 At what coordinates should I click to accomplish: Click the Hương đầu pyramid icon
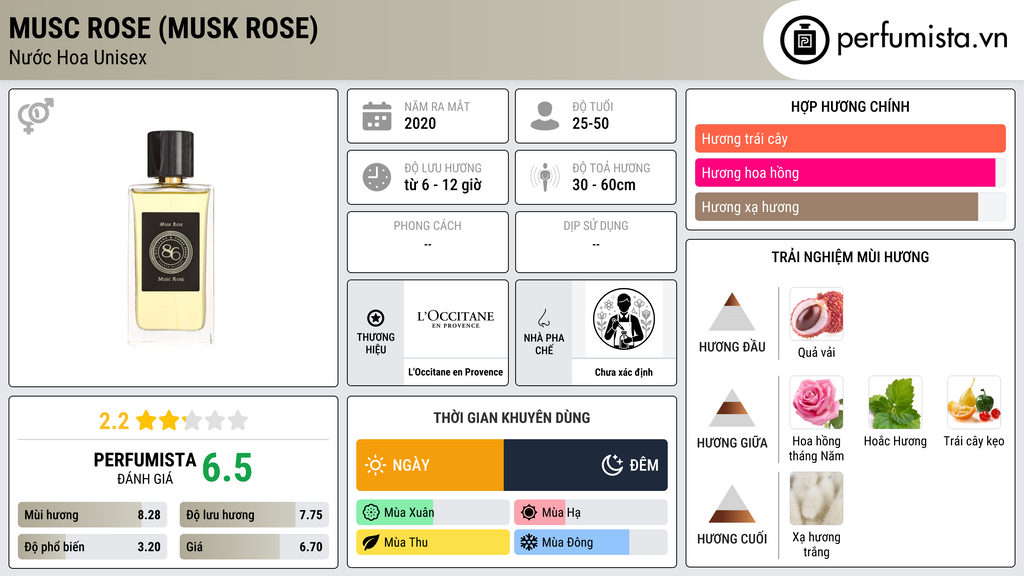click(732, 312)
